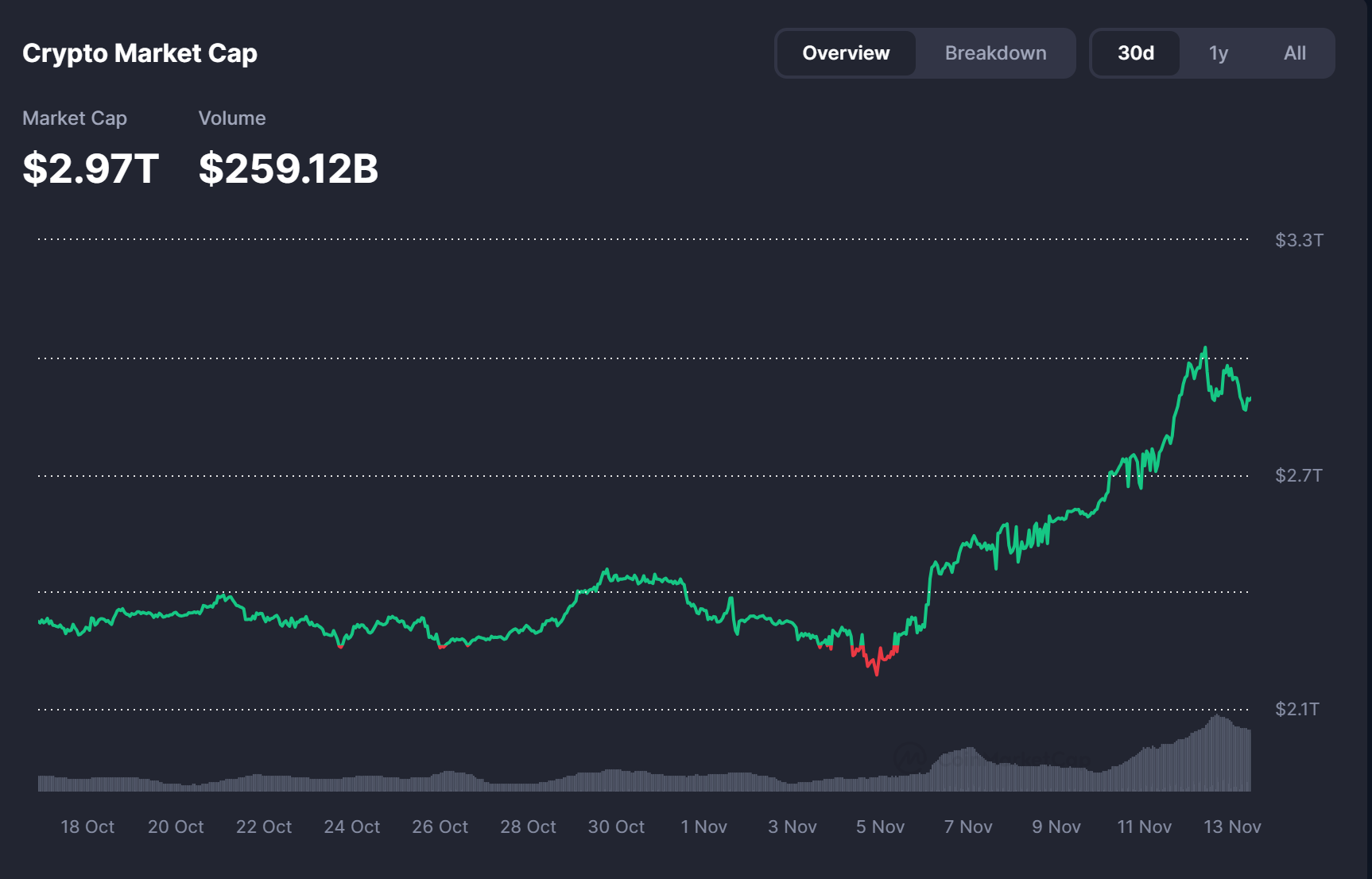
Task: Click the Market Cap label
Action: pos(75,118)
